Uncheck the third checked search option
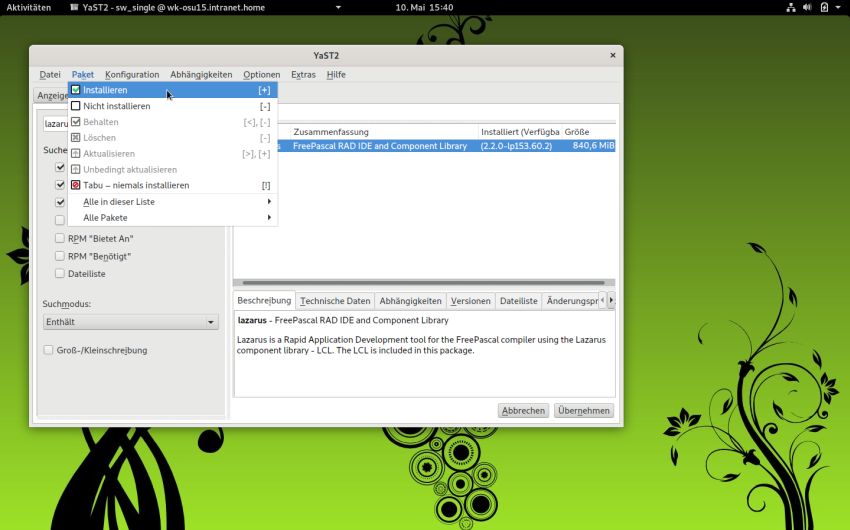Image resolution: width=850 pixels, height=530 pixels. point(60,202)
